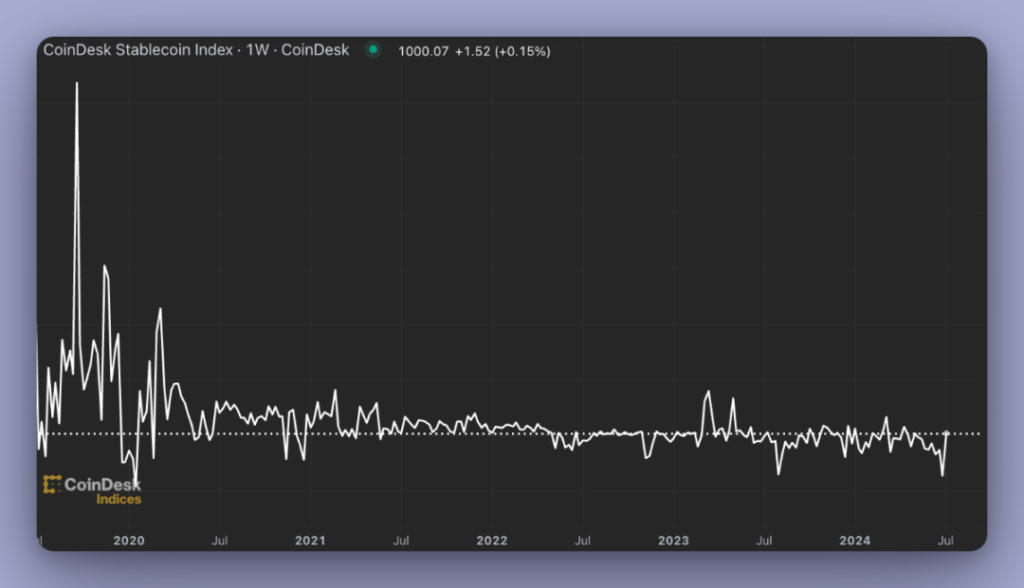Click the 1000.07 index value
Screen dimensions: 1024x588
[x=423, y=50]
